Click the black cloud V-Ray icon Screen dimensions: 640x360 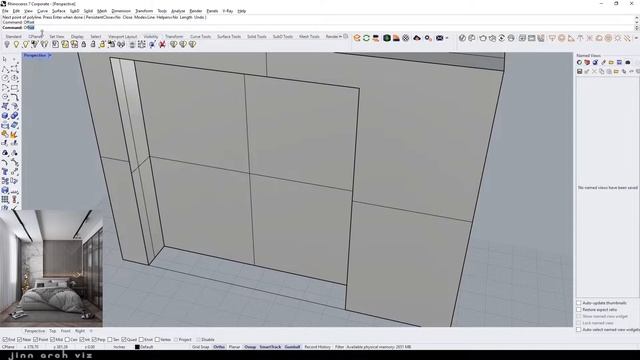[417, 38]
